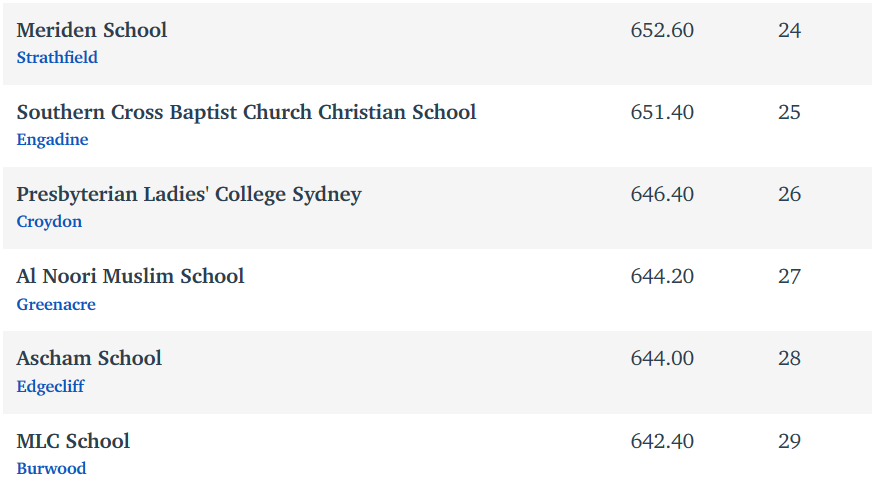Open the Croydon suburb link
The height and width of the screenshot is (492, 872).
click(49, 221)
